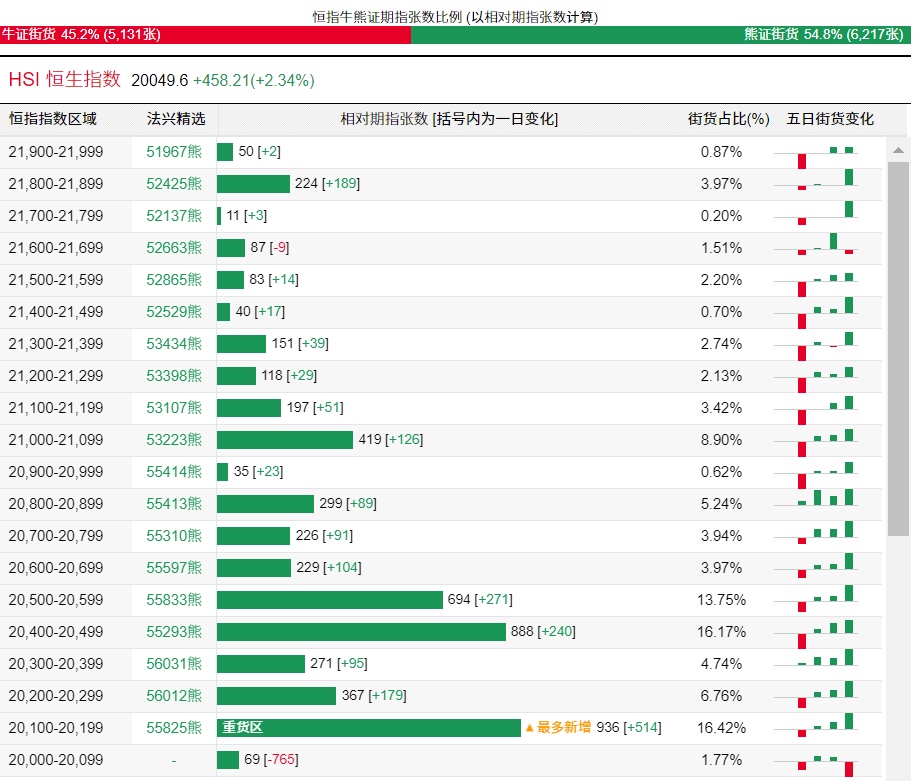
Task: Open the 55825熊 warrant link
Action: 174,728
